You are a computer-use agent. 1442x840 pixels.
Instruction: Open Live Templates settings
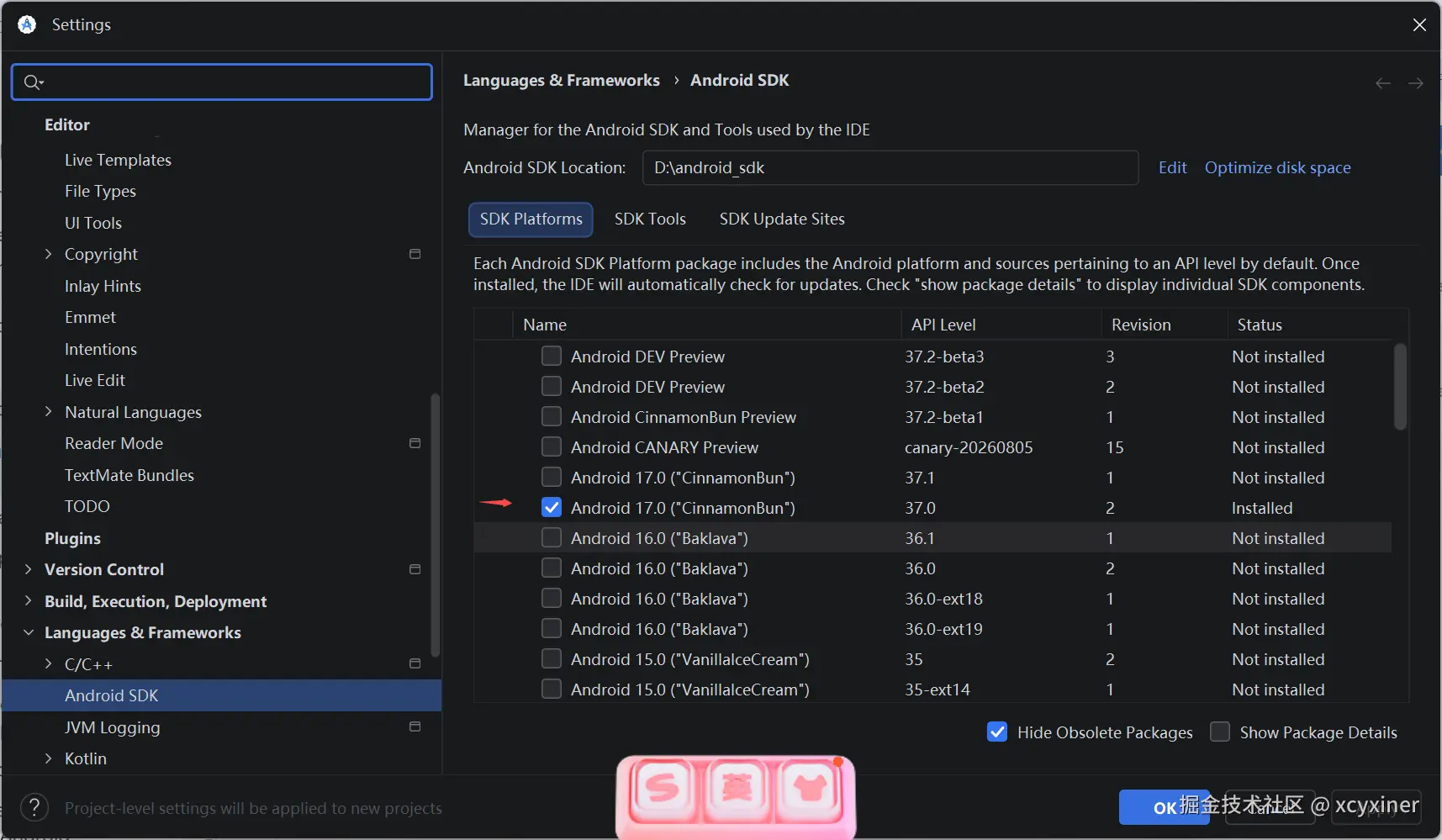pyautogui.click(x=118, y=160)
